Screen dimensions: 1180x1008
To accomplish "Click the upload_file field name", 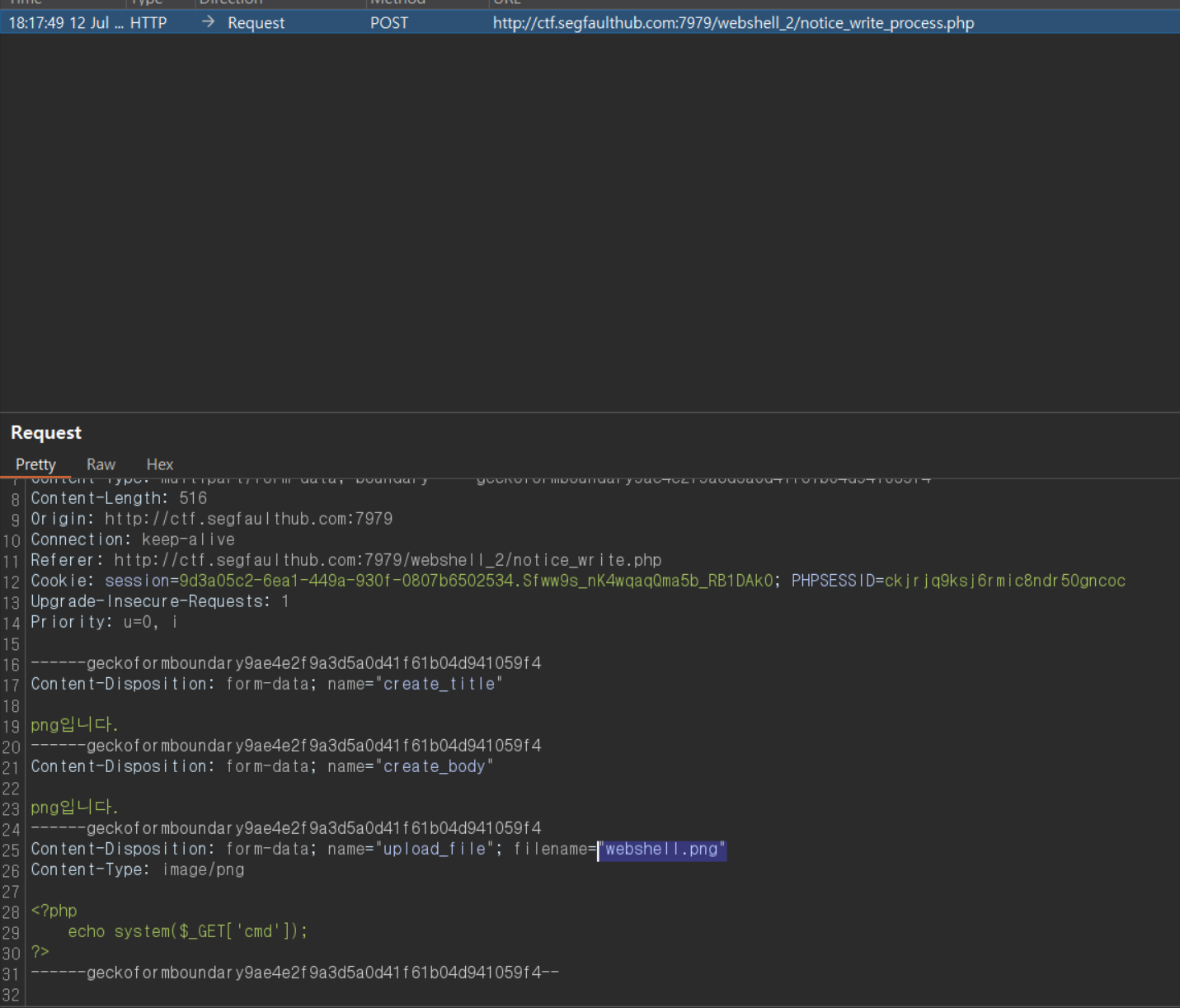I will pos(435,849).
